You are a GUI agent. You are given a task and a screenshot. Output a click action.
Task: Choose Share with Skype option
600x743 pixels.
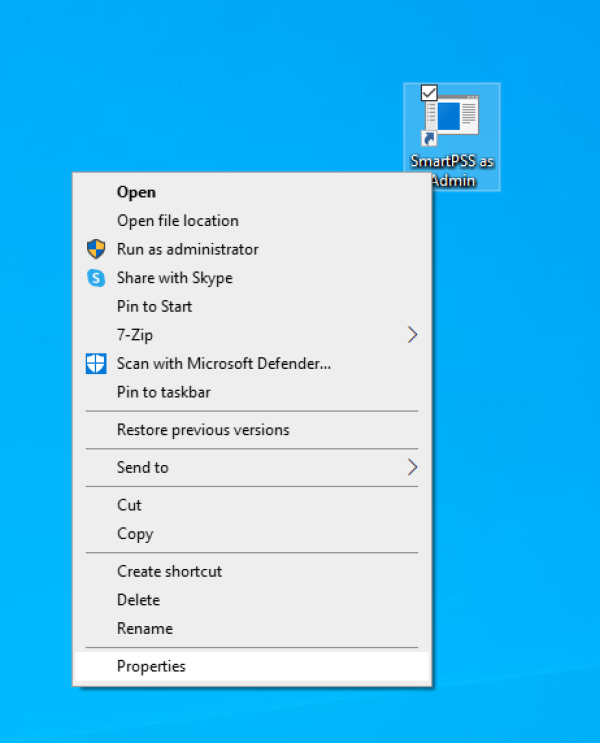click(x=174, y=278)
